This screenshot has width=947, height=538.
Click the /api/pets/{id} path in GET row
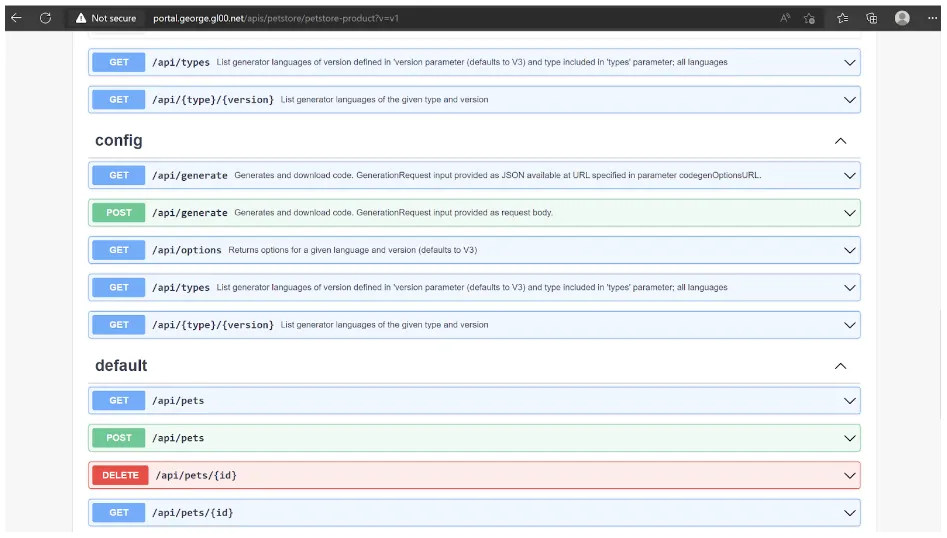[x=193, y=513]
